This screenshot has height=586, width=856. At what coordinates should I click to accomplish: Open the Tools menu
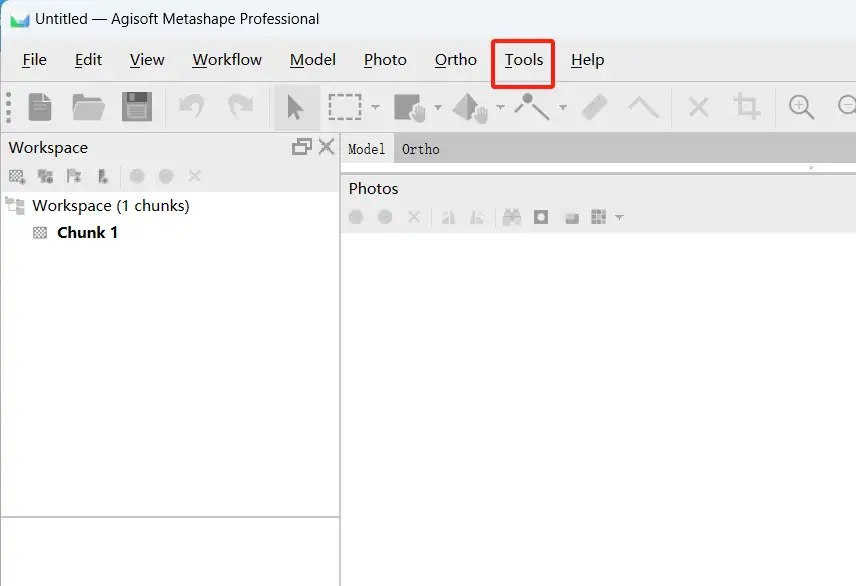coord(523,60)
